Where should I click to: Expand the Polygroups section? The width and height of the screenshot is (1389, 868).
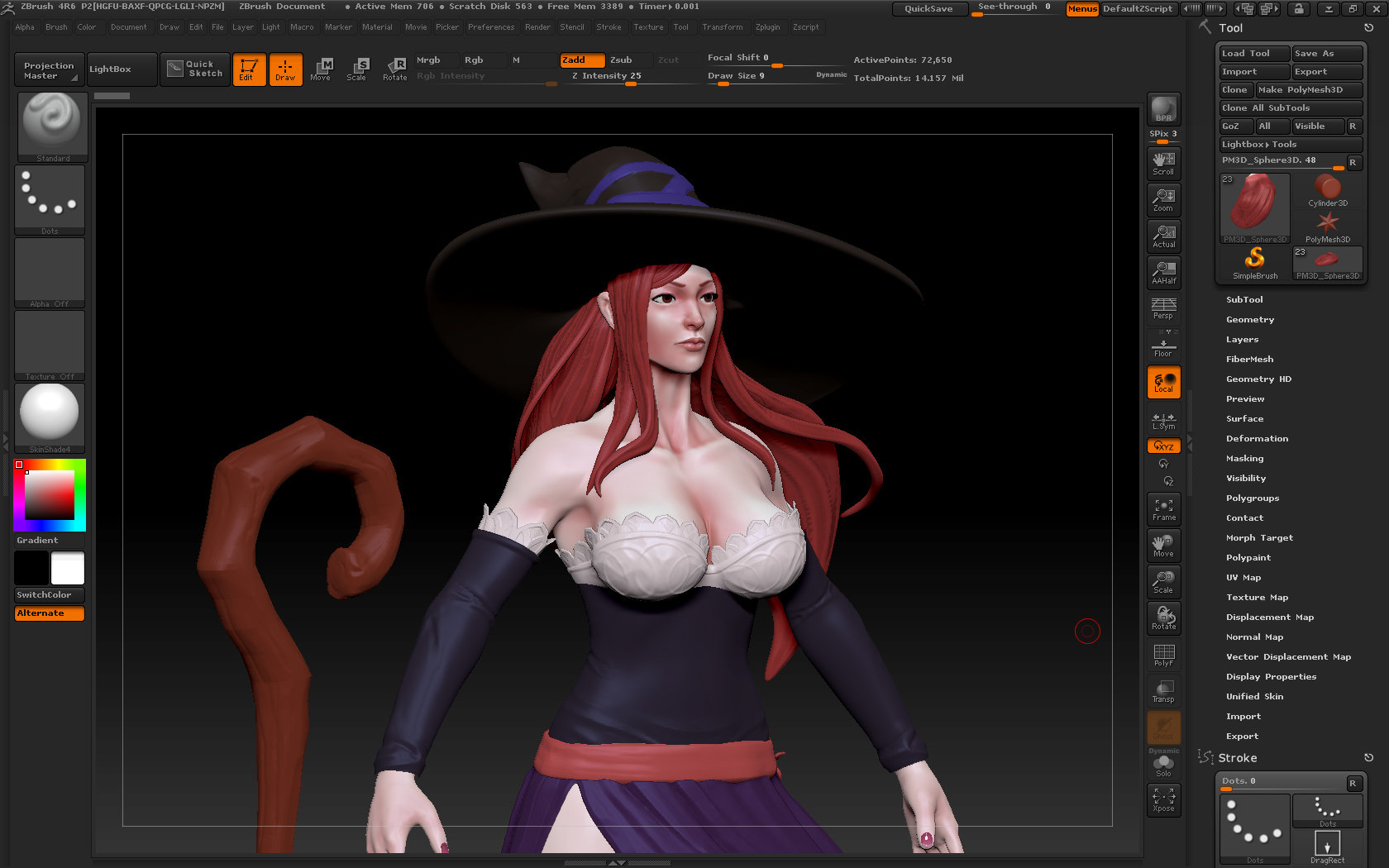point(1253,498)
